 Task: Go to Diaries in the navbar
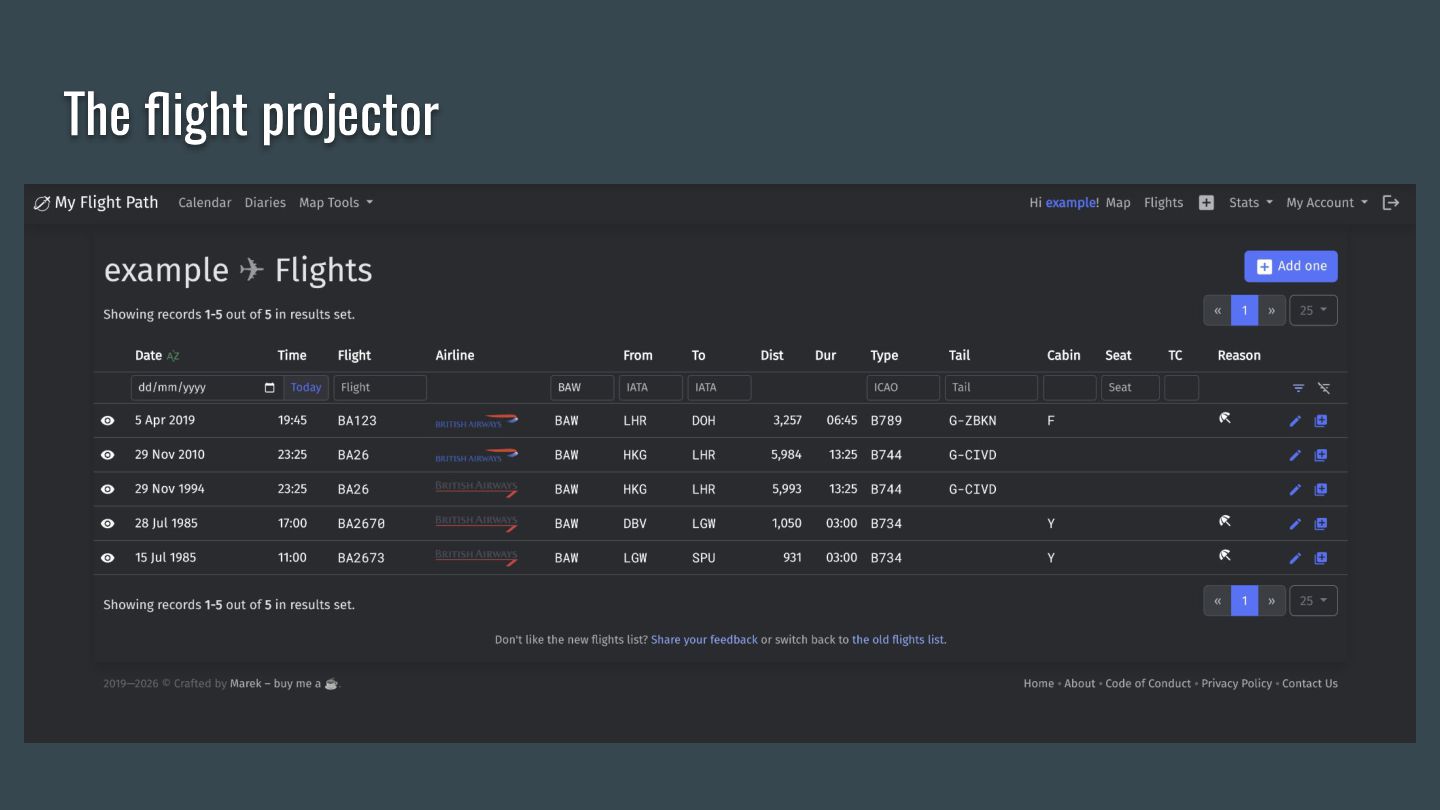(x=265, y=202)
